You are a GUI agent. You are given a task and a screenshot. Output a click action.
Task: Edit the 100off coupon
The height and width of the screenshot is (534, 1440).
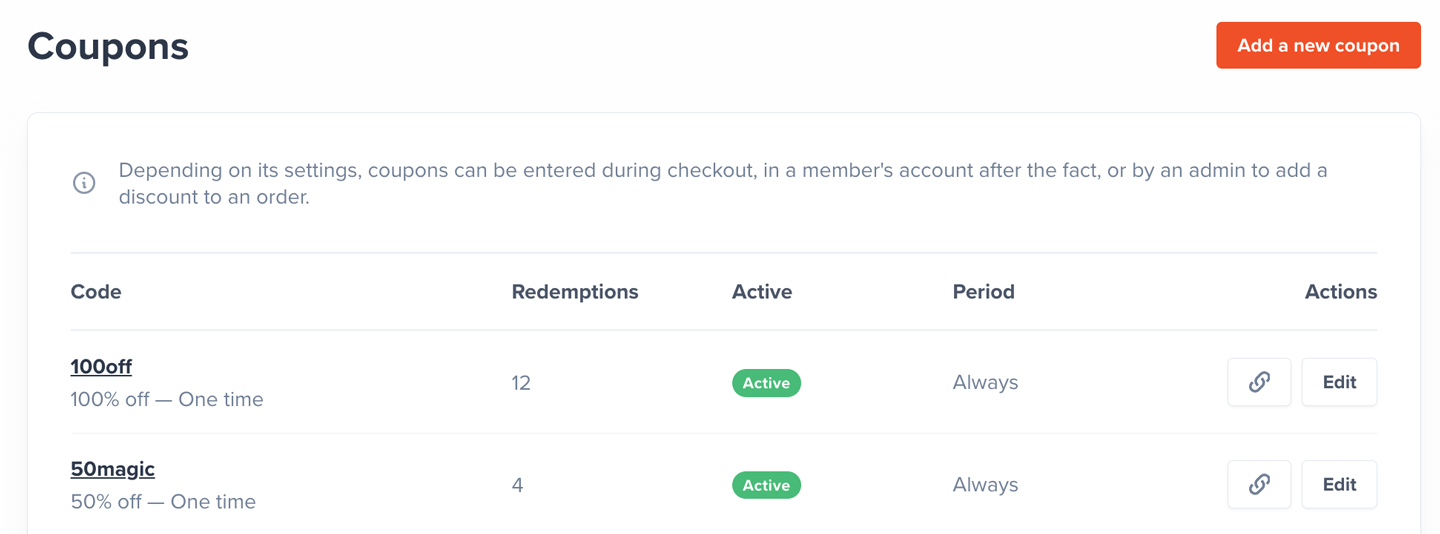pyautogui.click(x=1339, y=382)
